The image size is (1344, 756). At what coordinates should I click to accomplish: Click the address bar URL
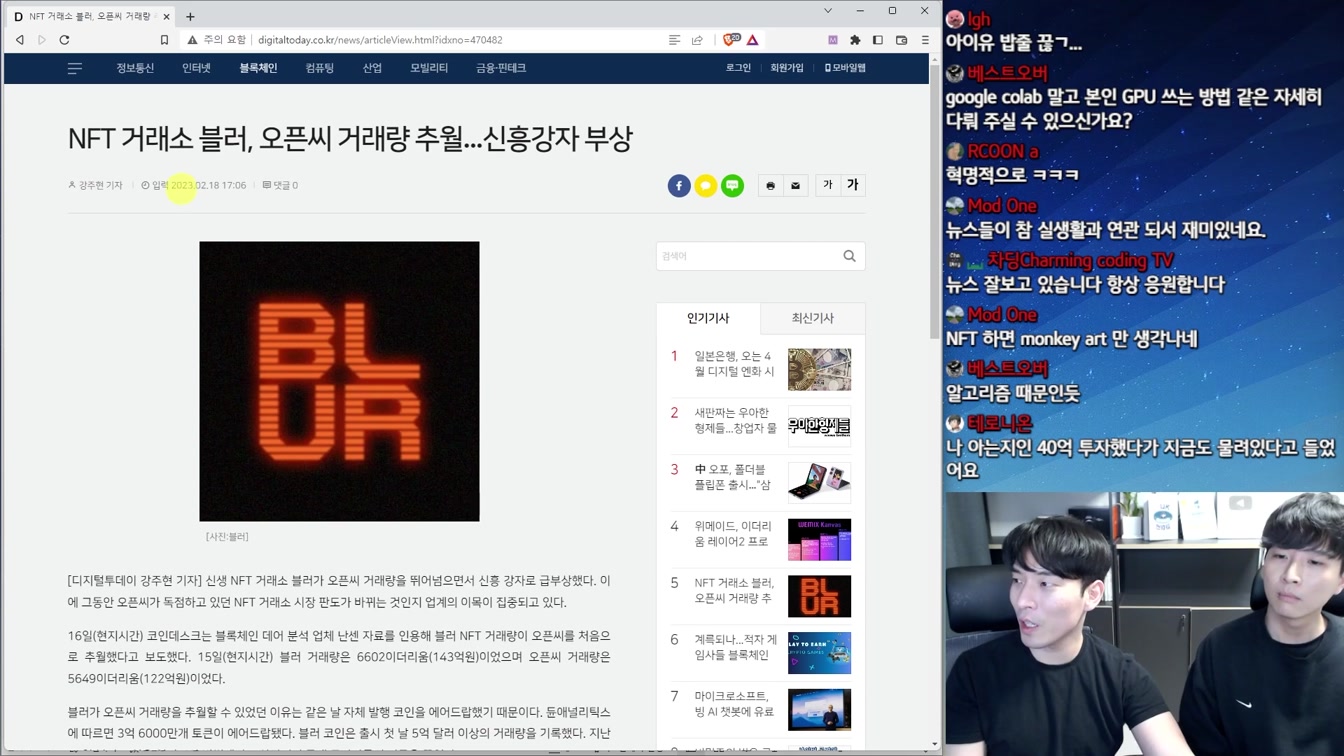point(380,40)
